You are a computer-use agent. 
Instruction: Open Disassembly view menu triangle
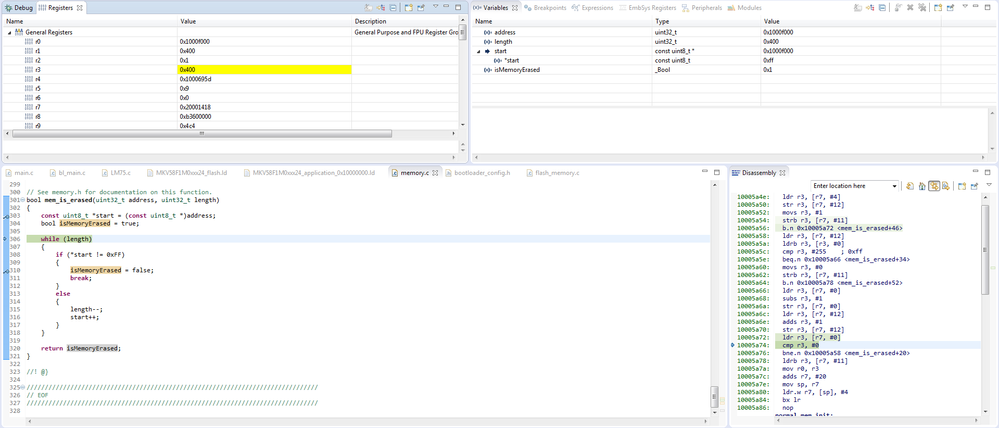pyautogui.click(x=989, y=185)
